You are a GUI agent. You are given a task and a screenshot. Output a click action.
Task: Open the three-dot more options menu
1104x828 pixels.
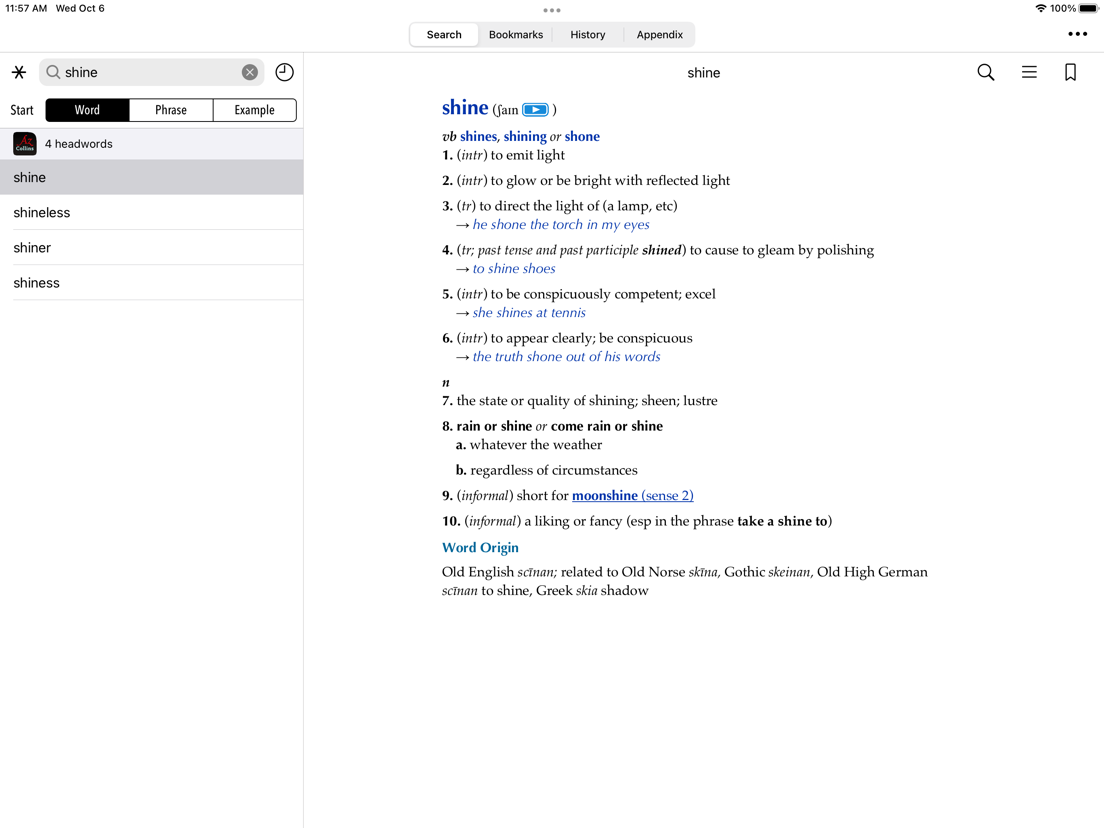[1077, 34]
